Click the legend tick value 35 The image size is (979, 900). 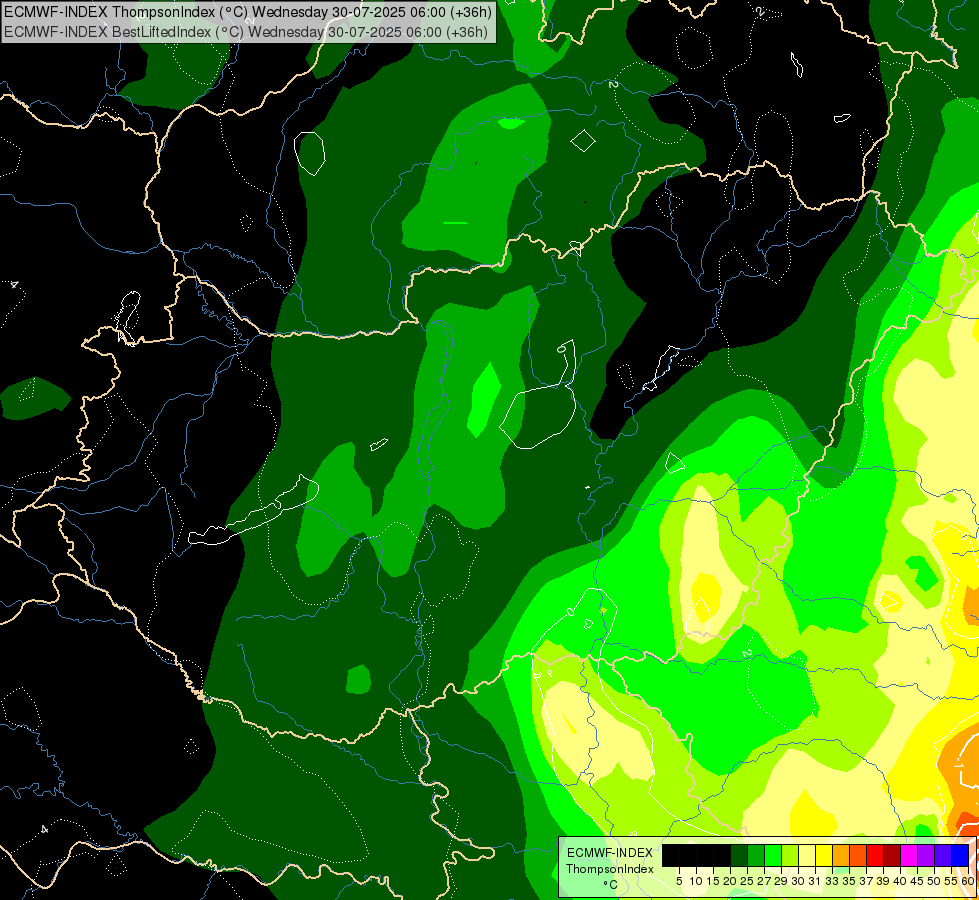coord(849,881)
